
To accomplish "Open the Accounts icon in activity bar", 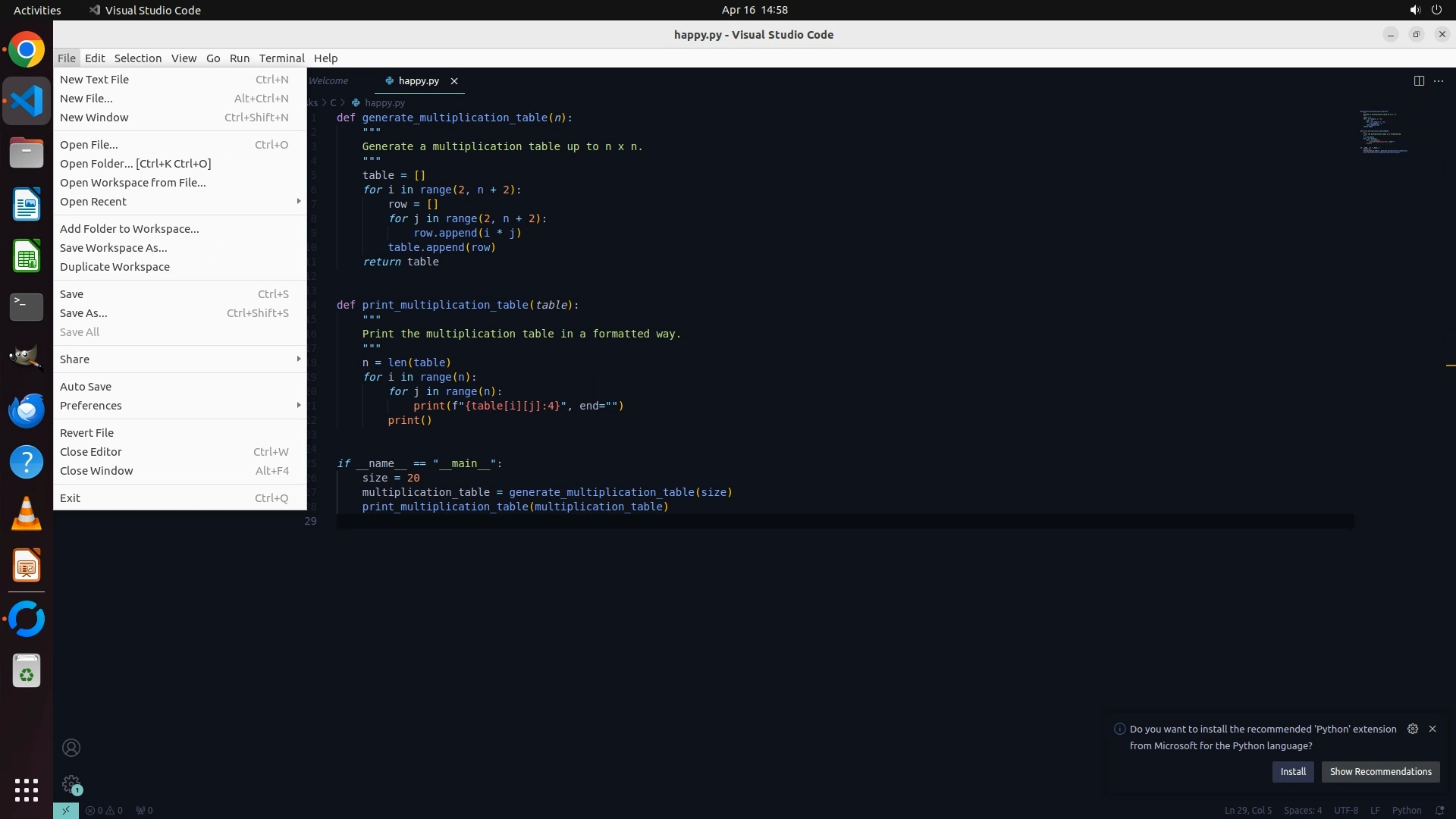I will pyautogui.click(x=71, y=748).
